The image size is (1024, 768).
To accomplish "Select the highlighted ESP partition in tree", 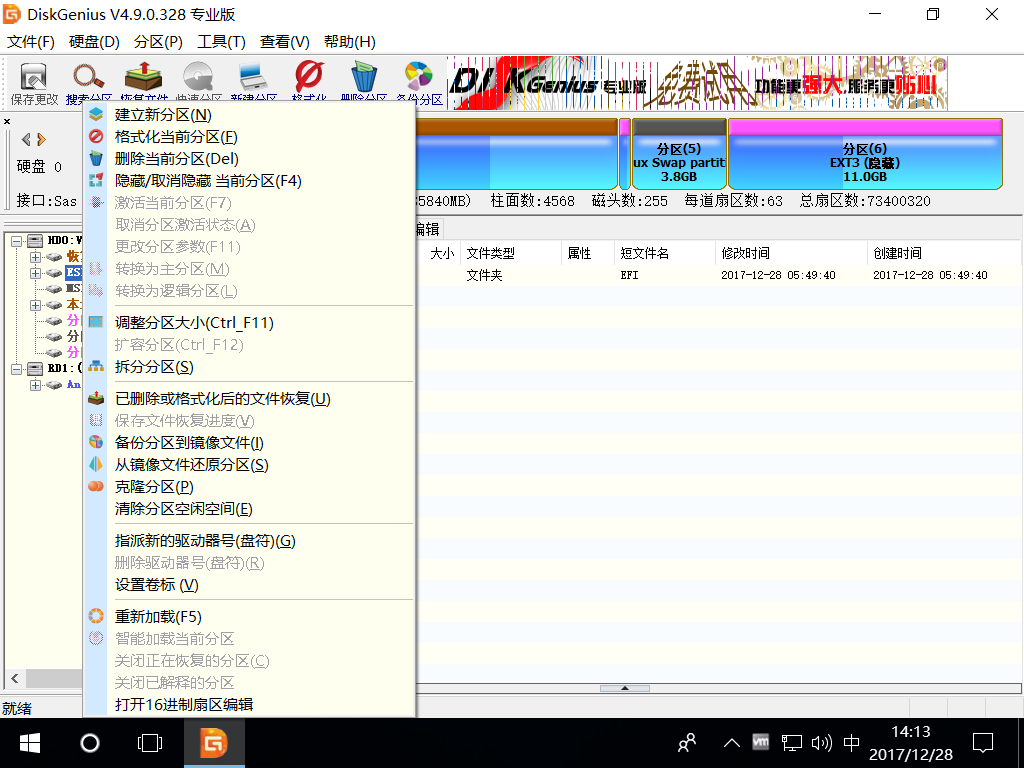I will [x=73, y=272].
